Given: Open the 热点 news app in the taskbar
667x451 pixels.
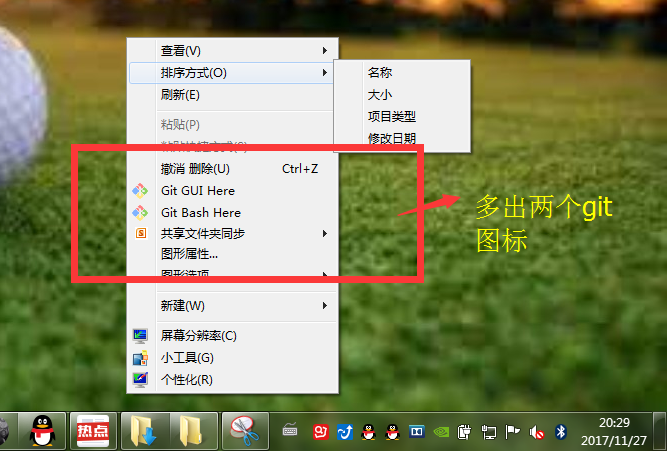Looking at the screenshot, I should pos(93,431).
